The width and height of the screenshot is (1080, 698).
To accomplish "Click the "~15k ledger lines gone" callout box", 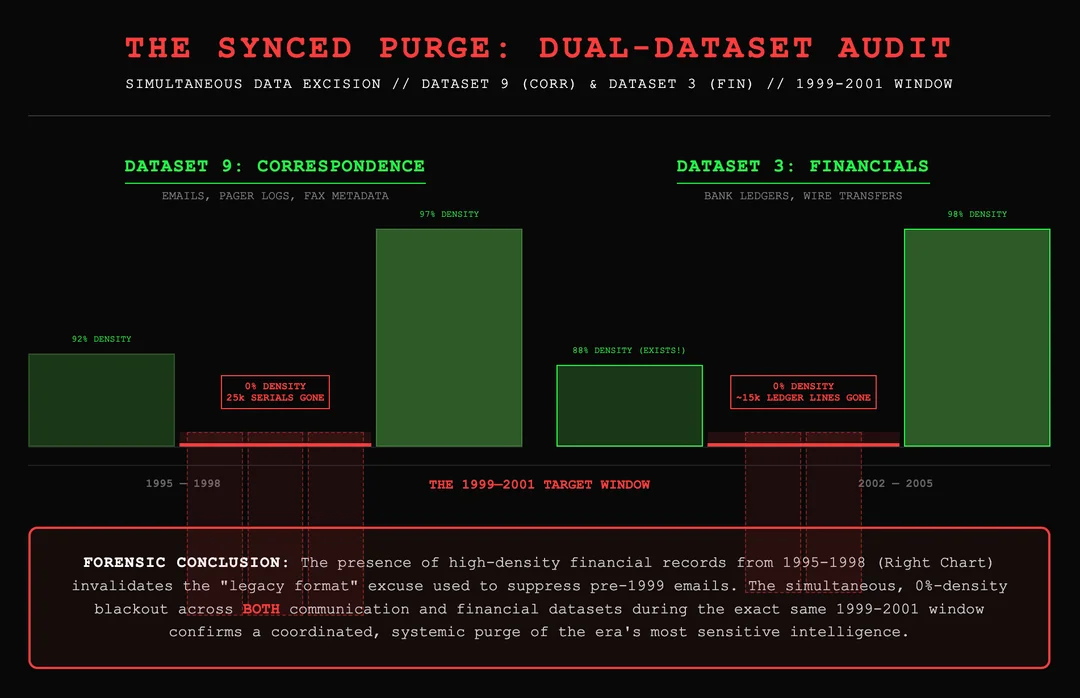I will click(803, 392).
